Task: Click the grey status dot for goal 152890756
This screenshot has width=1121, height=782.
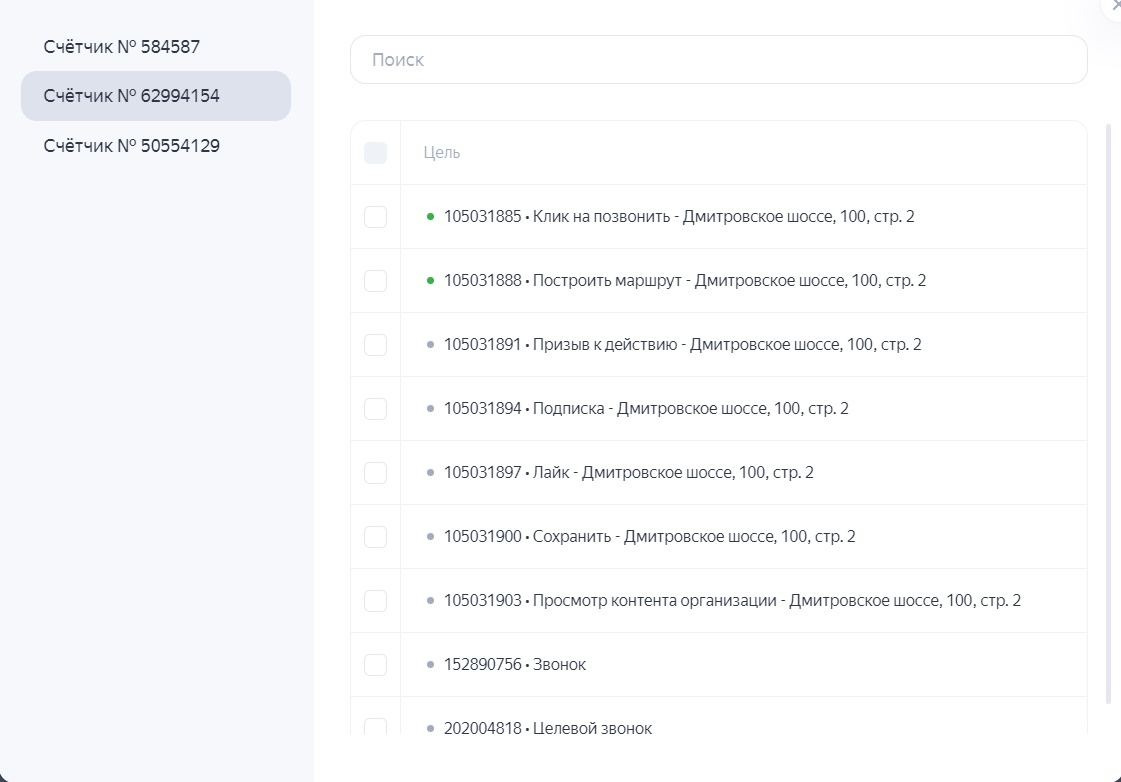Action: point(430,664)
